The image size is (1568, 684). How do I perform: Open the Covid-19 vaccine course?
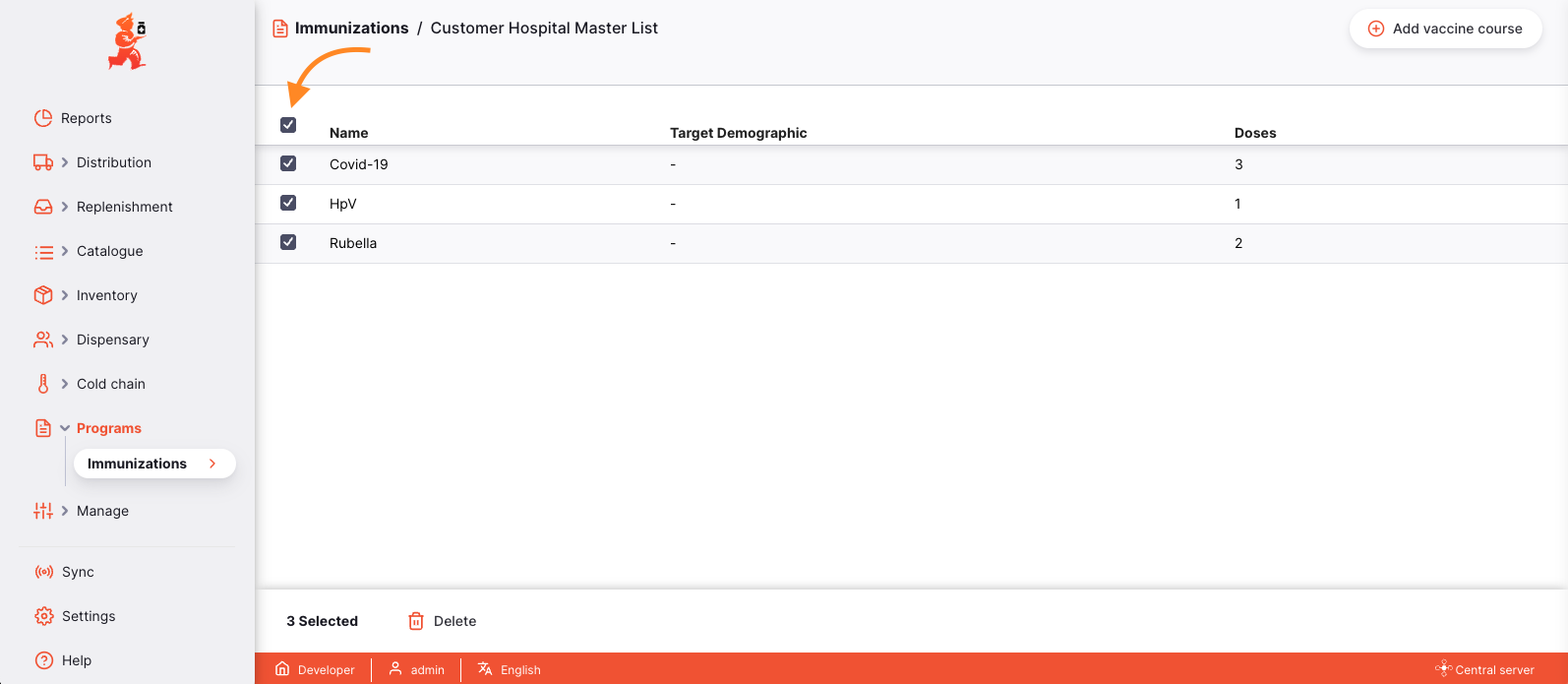pos(359,164)
